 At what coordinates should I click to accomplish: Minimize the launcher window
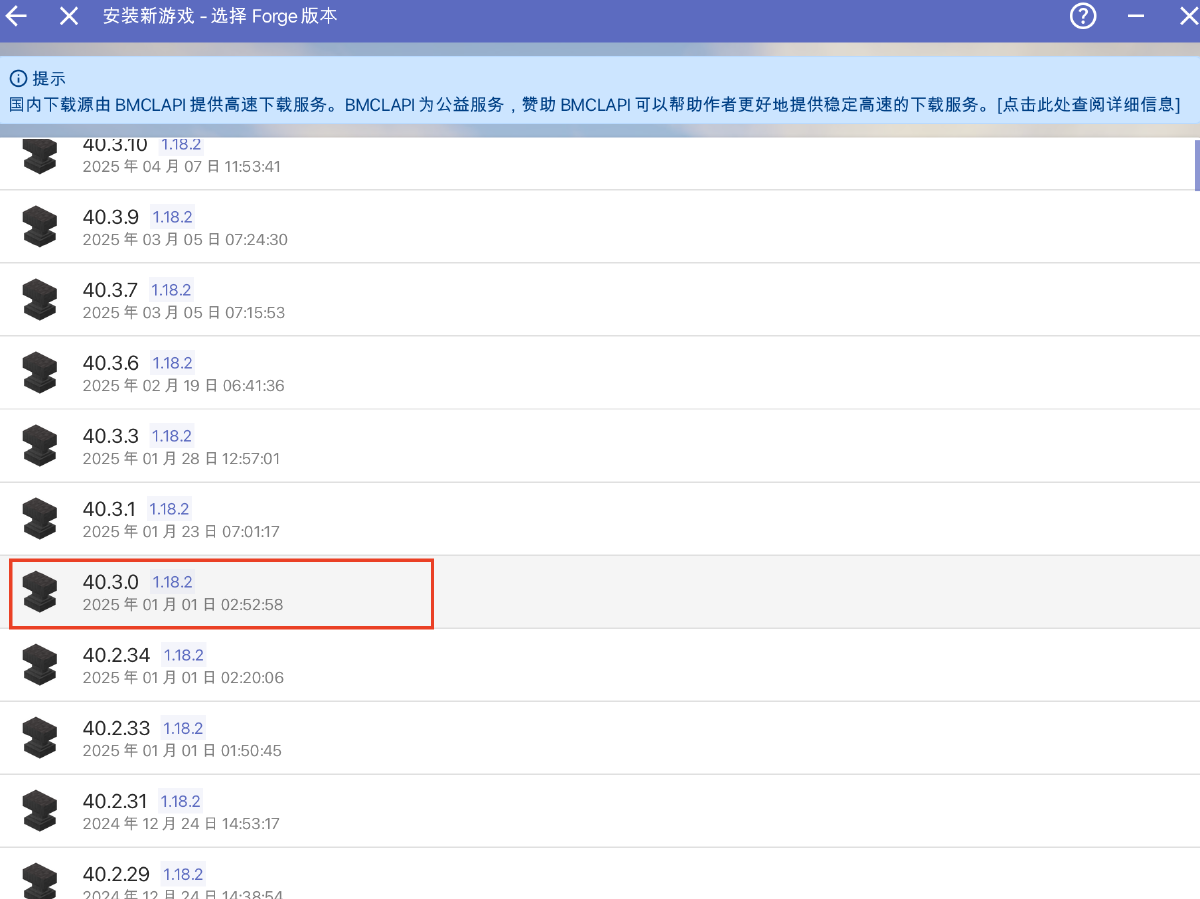(x=1136, y=17)
